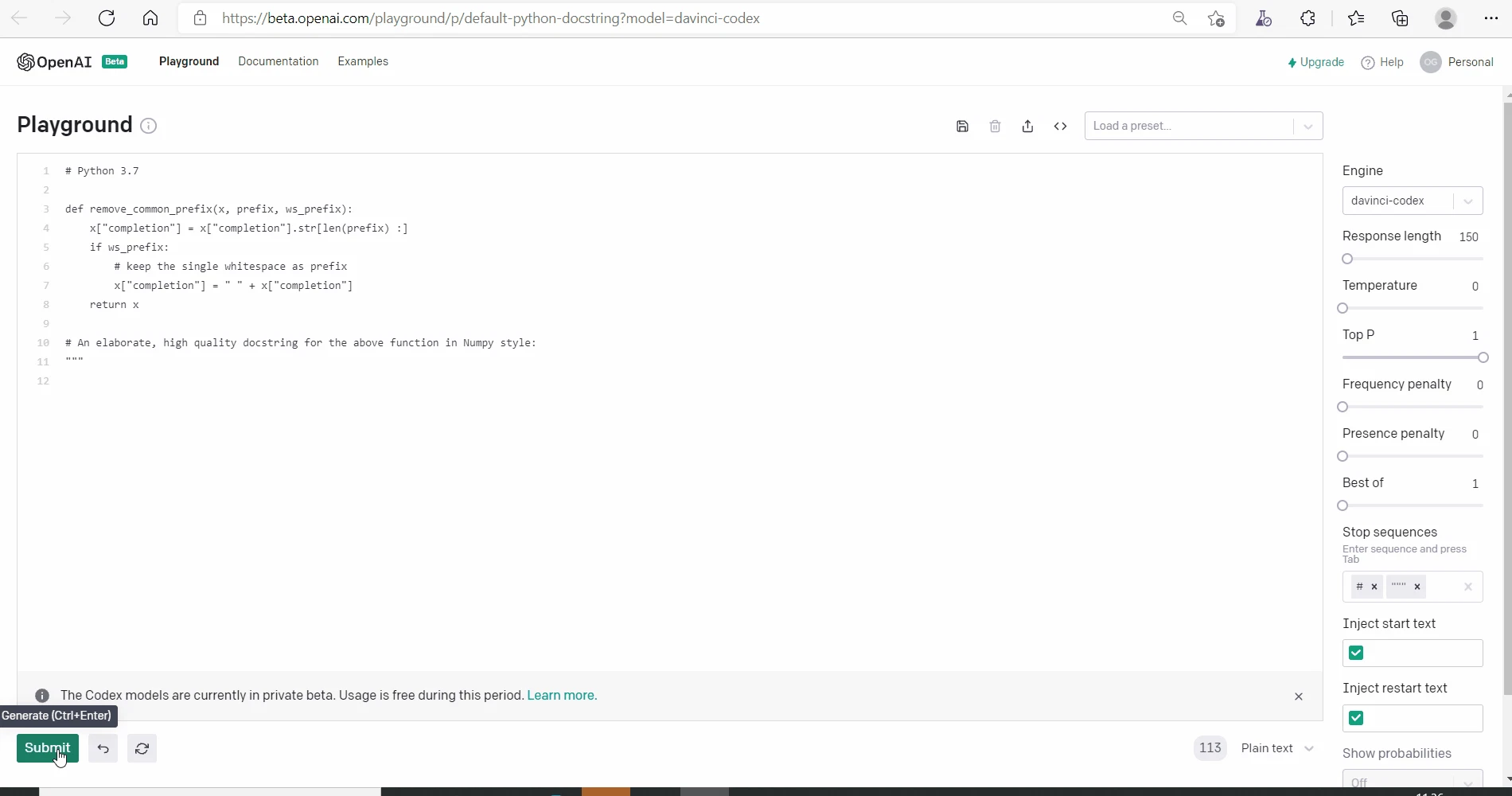Open the Personal account menu

(x=1456, y=62)
